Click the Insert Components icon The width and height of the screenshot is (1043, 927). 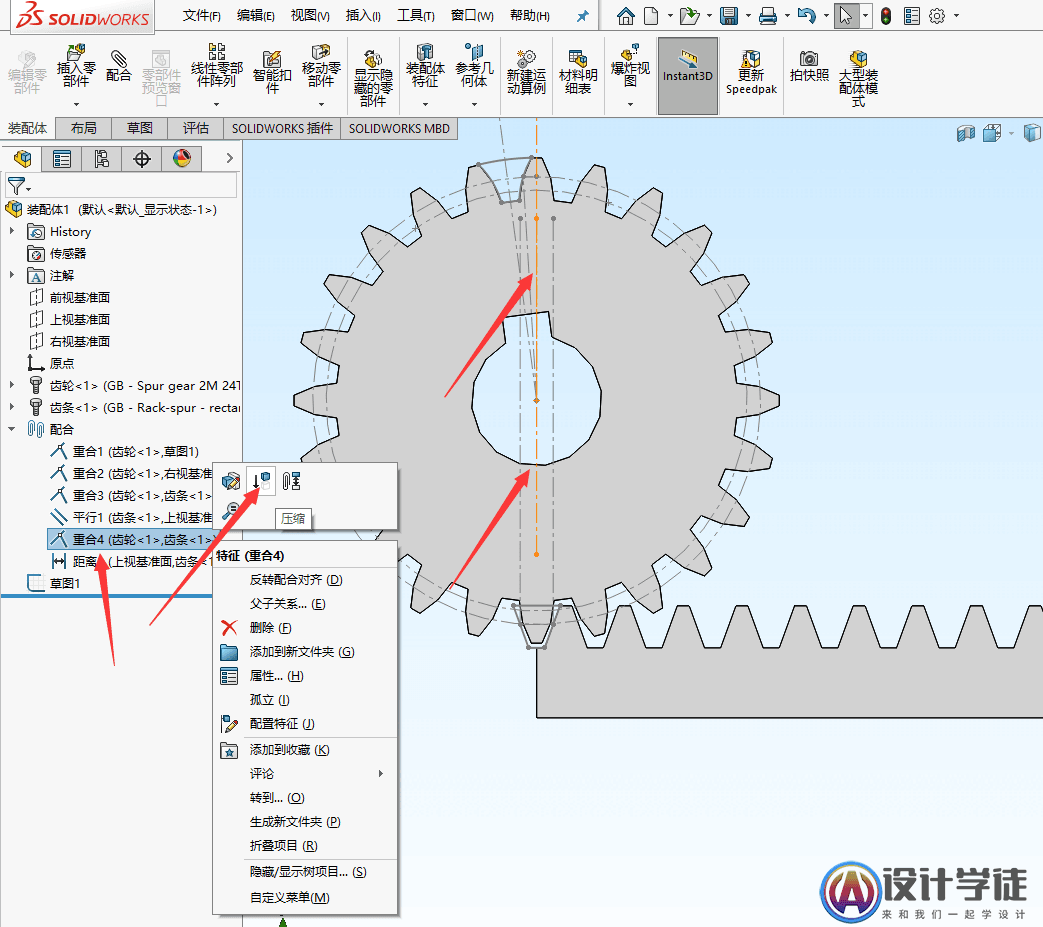click(76, 66)
